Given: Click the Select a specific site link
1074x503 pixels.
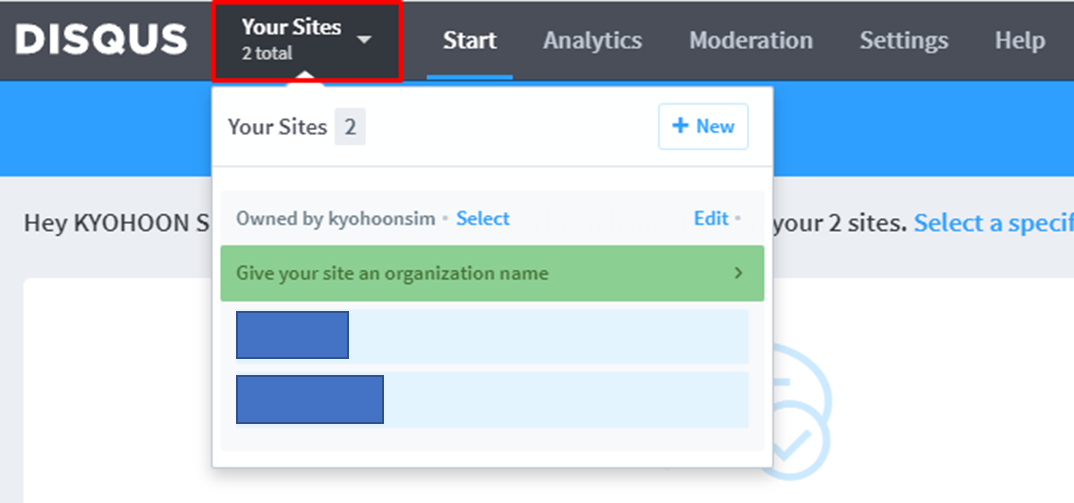Looking at the screenshot, I should 993,223.
